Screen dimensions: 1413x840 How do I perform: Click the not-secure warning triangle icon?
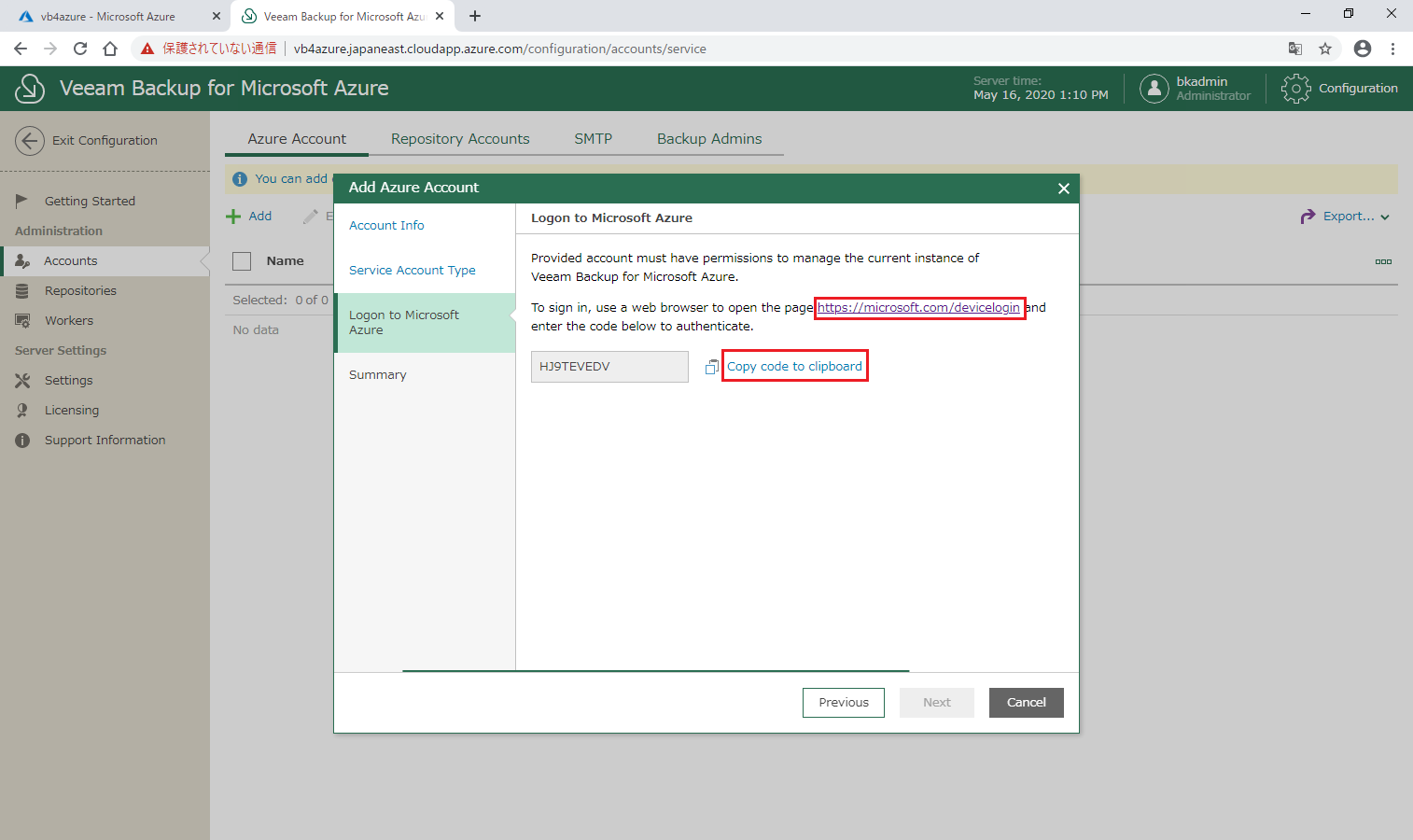(x=147, y=49)
